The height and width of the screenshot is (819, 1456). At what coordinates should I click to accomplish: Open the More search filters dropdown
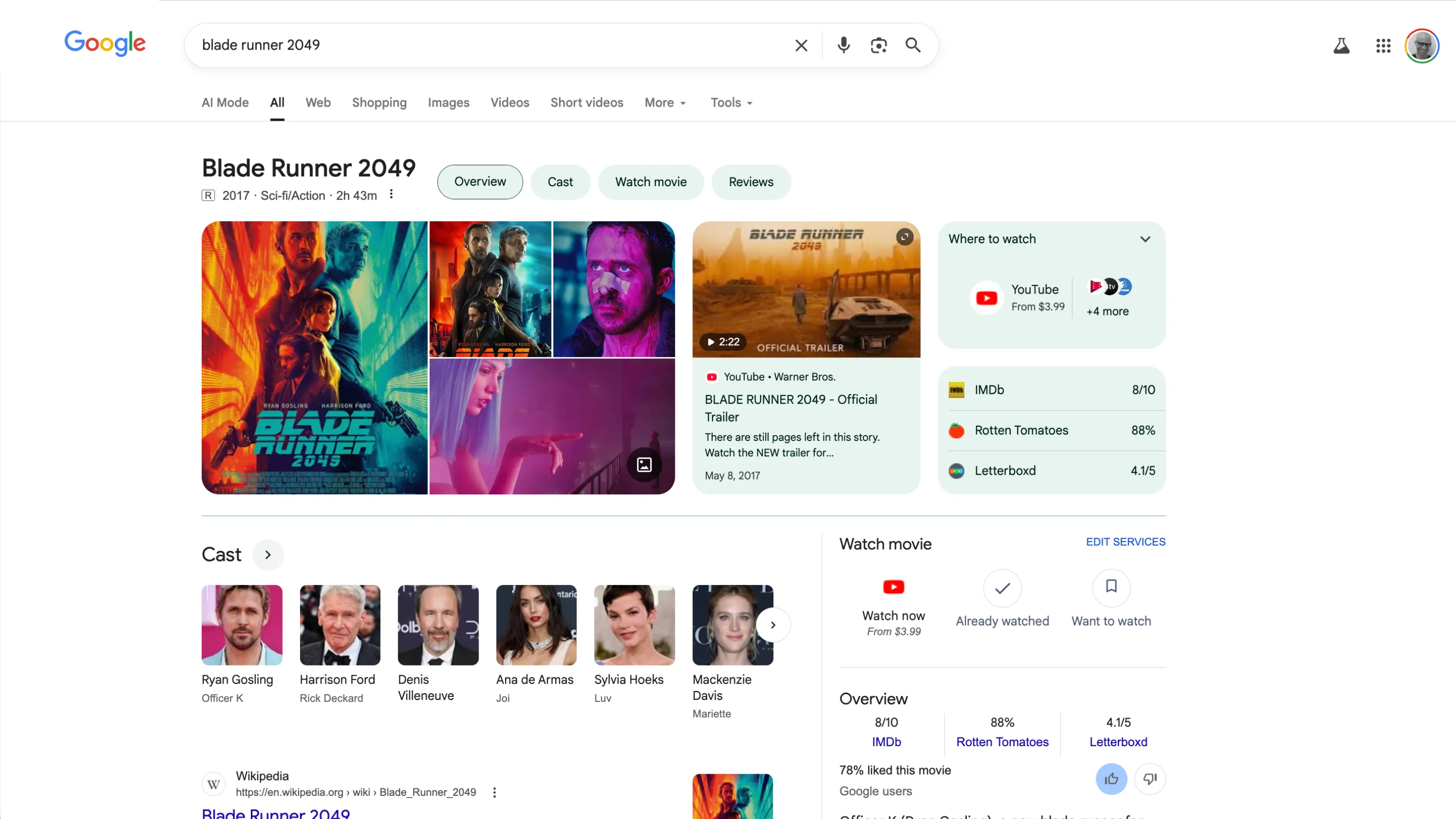click(665, 103)
